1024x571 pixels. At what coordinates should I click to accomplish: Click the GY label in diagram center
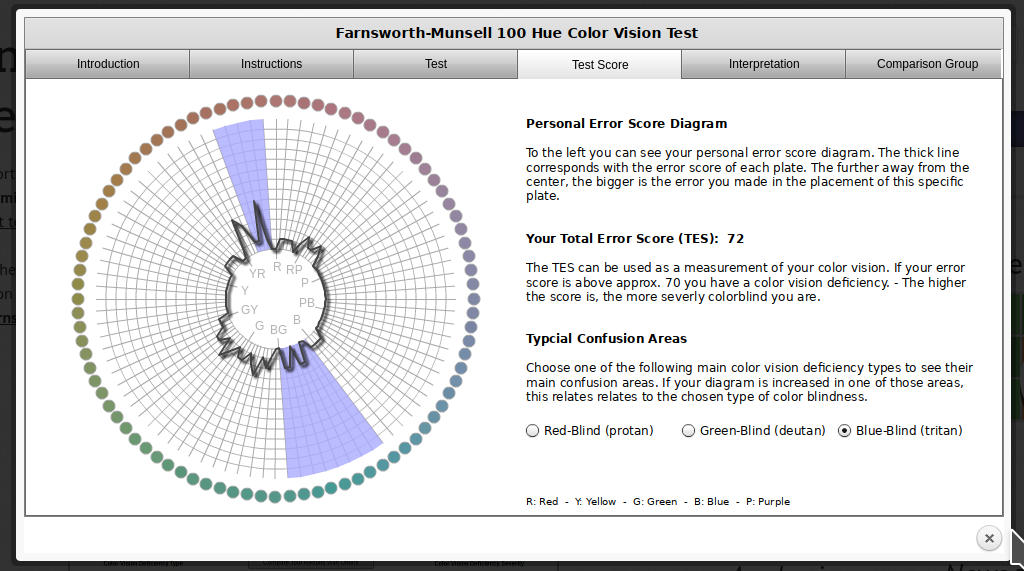[249, 310]
